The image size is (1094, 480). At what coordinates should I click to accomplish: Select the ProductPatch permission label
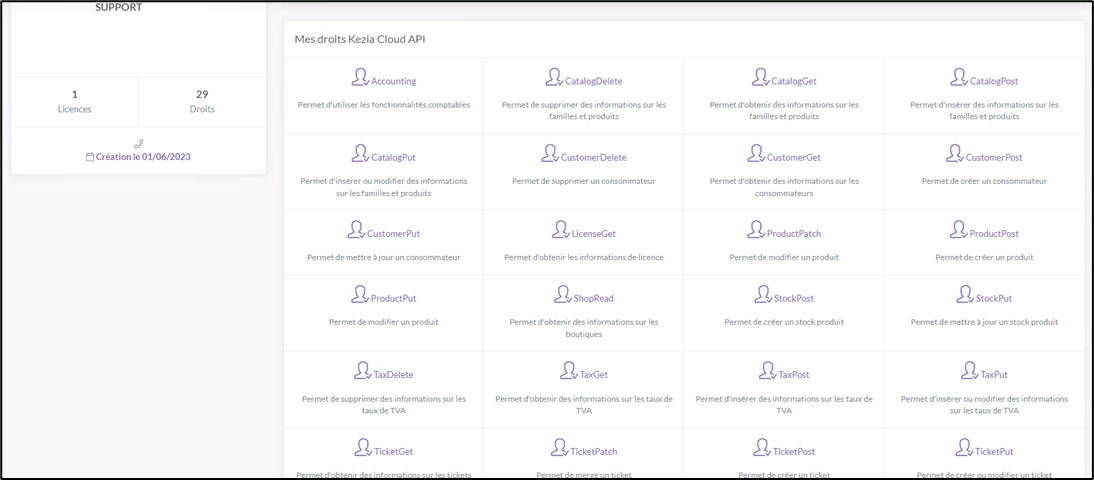click(793, 233)
